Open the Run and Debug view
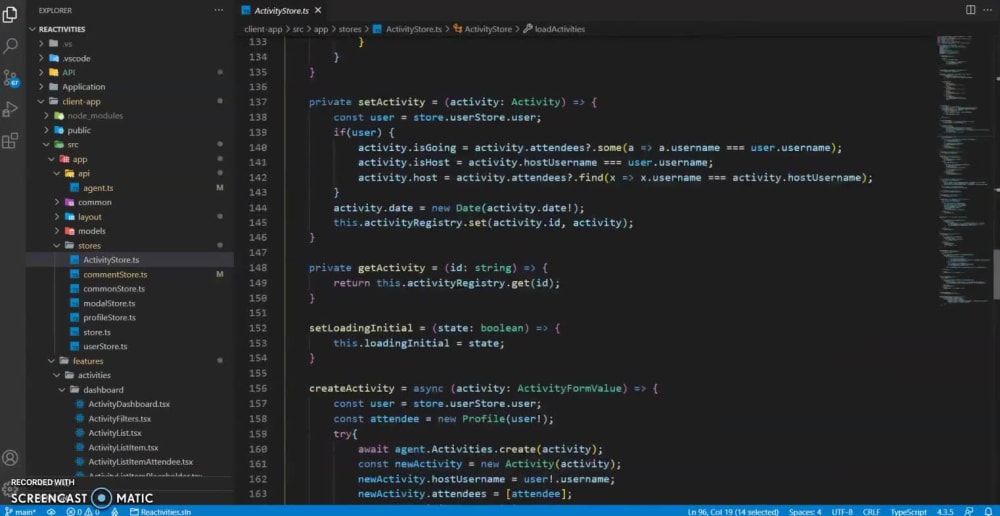1000x516 pixels. (10, 109)
